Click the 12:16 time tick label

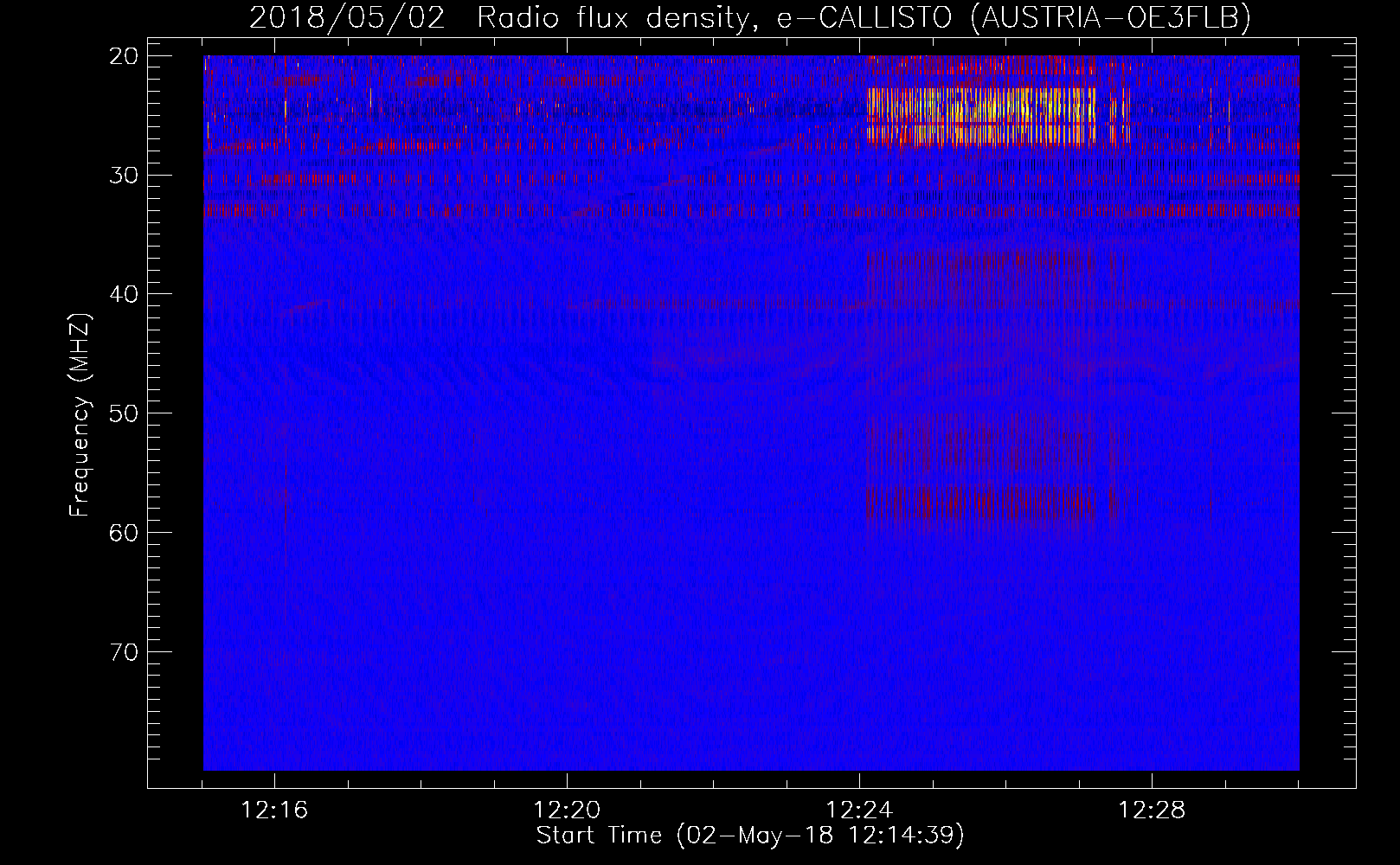click(x=275, y=811)
